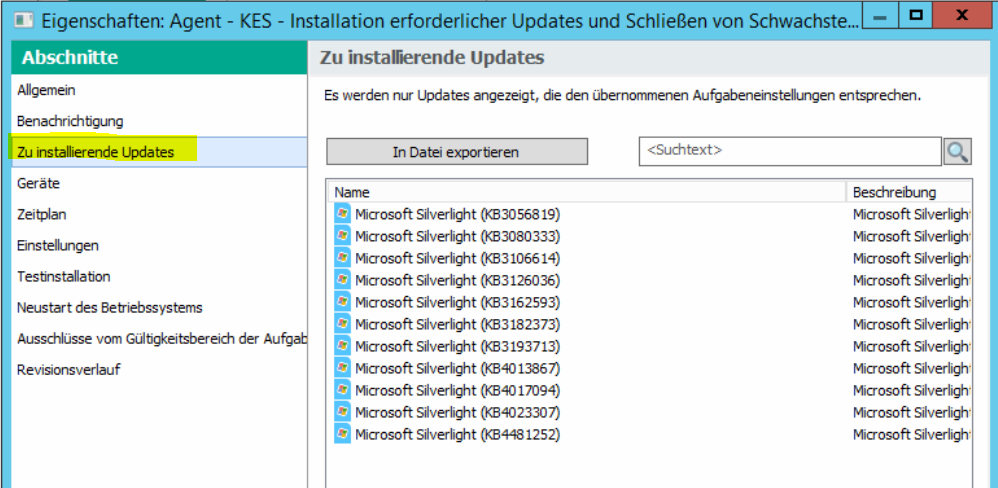The width and height of the screenshot is (998, 488).
Task: Click Beschreibung cell of KB4481252 row
Action: (911, 435)
